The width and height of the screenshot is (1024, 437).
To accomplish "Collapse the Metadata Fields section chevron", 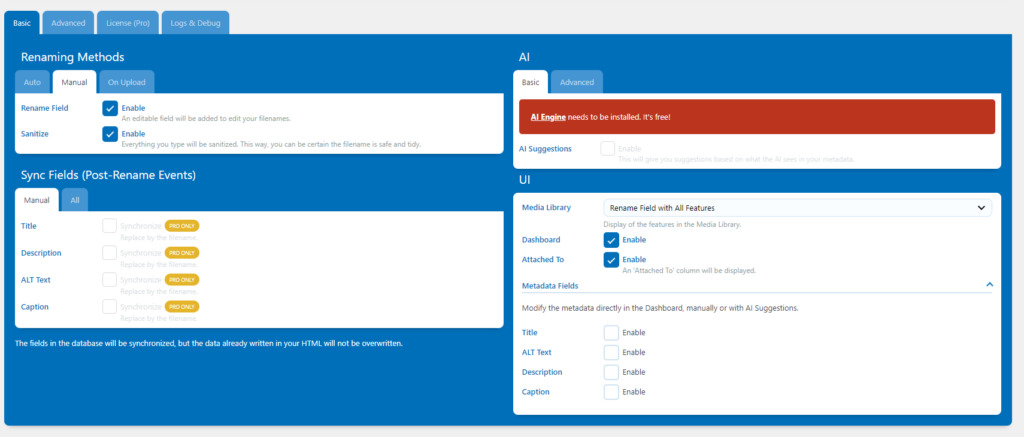I will click(x=989, y=285).
